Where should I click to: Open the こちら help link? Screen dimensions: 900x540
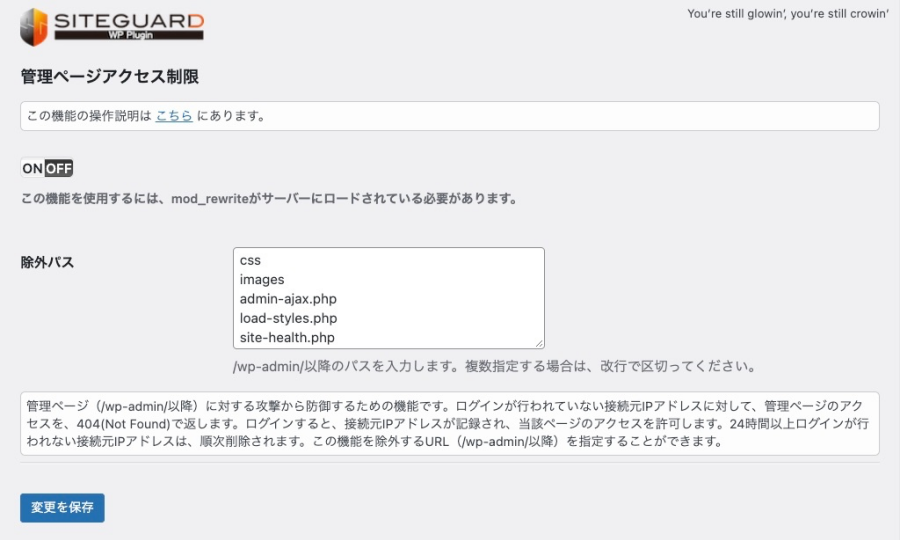click(x=174, y=116)
